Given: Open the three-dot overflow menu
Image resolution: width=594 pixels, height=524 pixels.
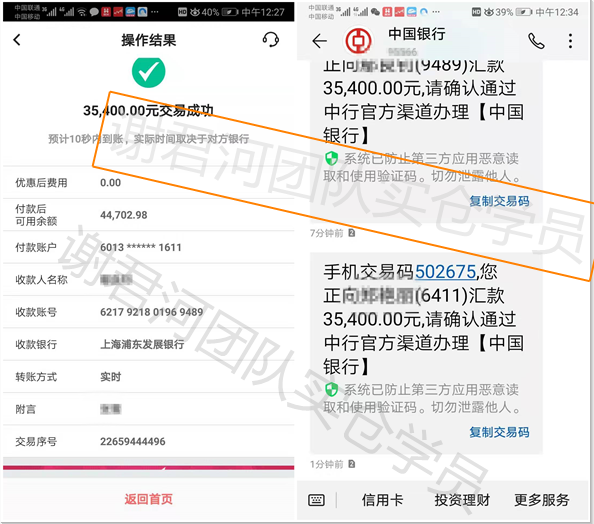Looking at the screenshot, I should click(x=570, y=41).
